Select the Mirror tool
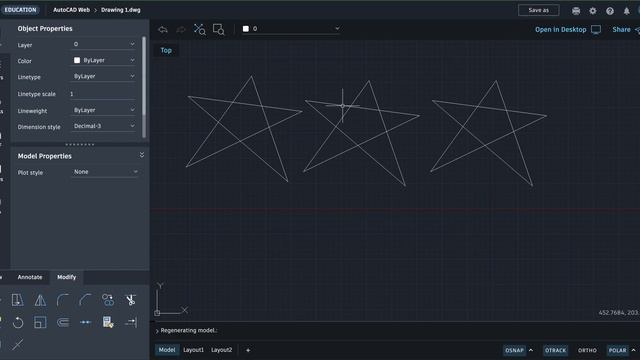Screen dimensions: 640x360 click(40, 300)
